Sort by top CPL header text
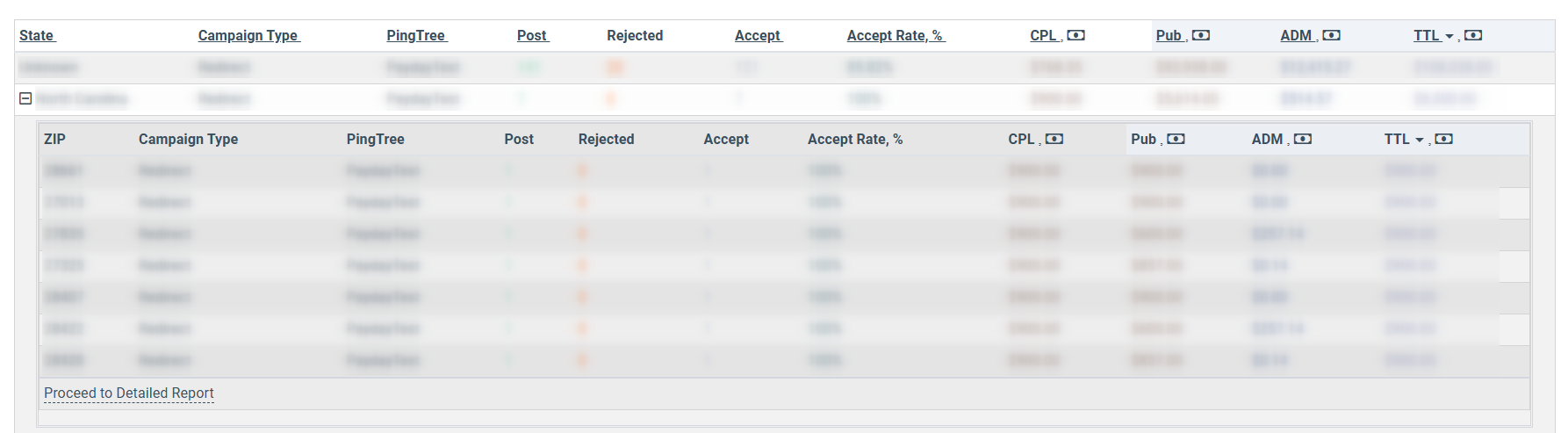 tap(1044, 35)
